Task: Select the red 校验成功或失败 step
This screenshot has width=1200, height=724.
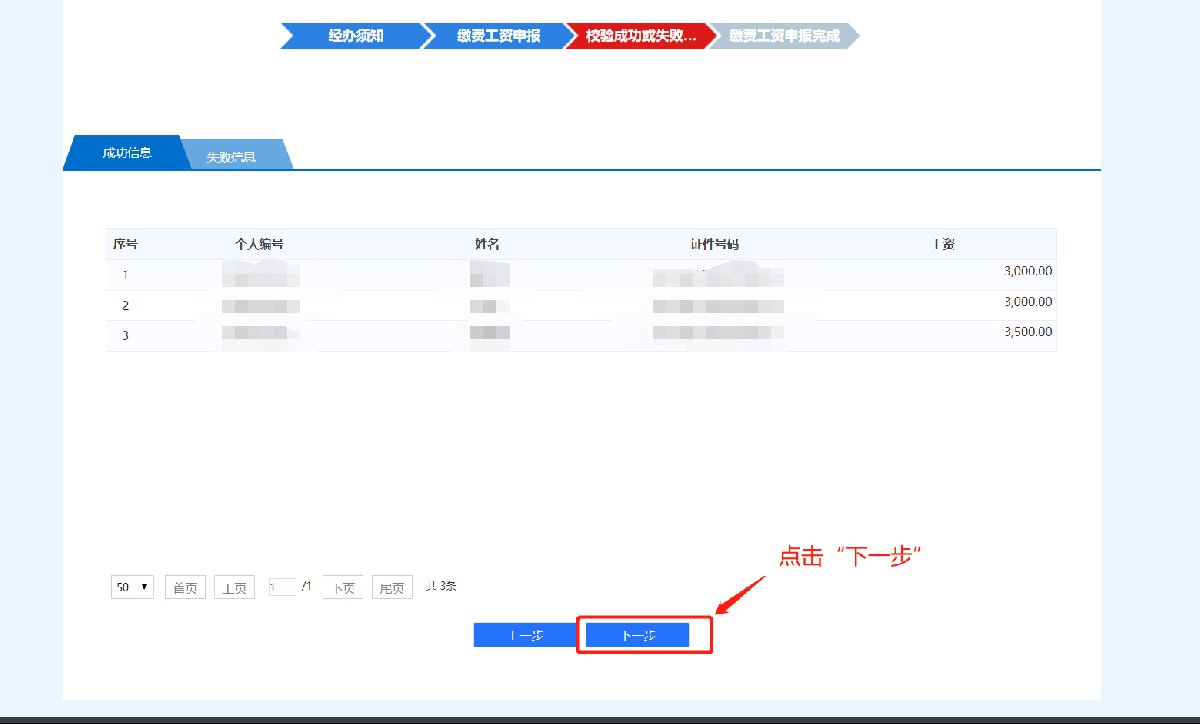Action: (640, 36)
